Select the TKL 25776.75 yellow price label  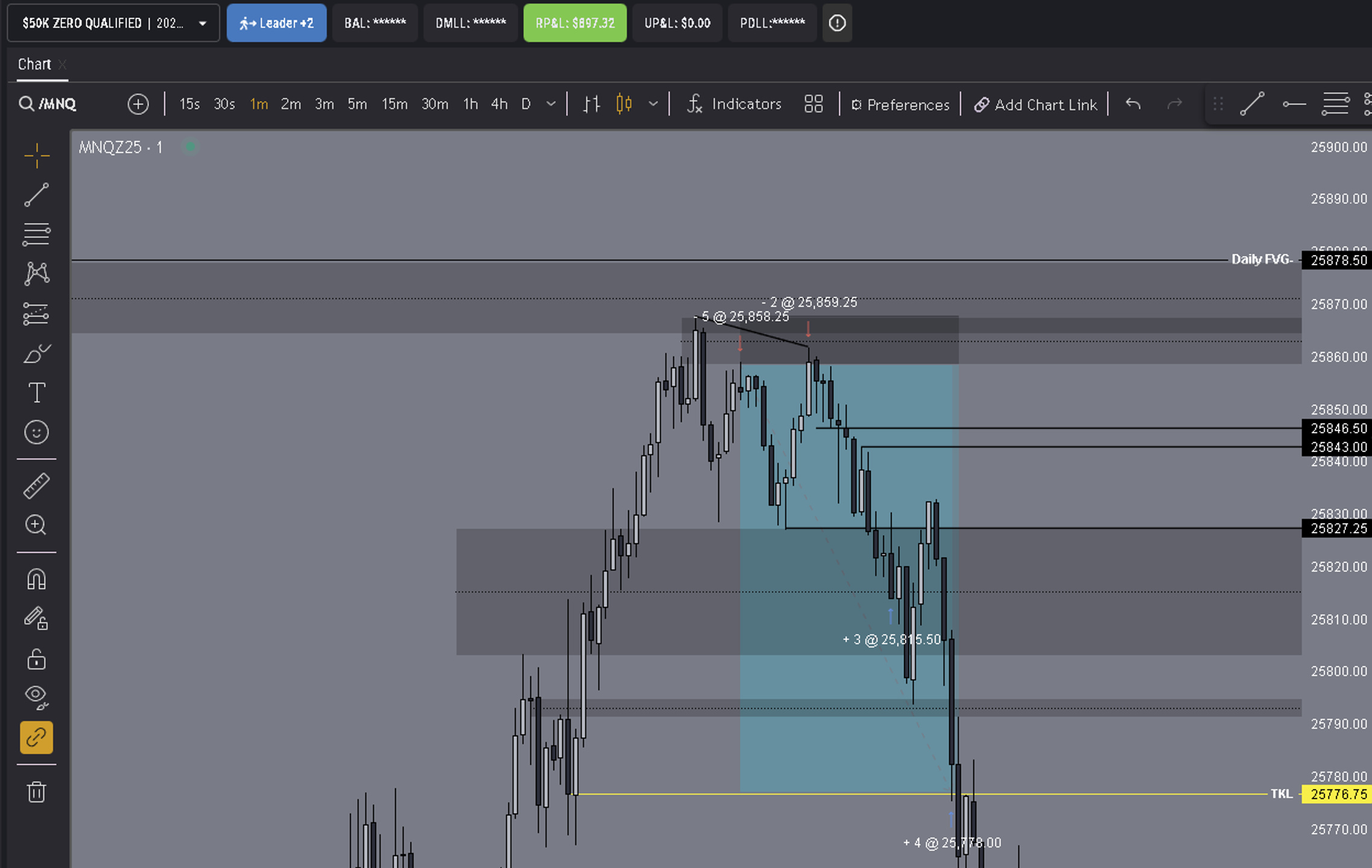(1336, 794)
